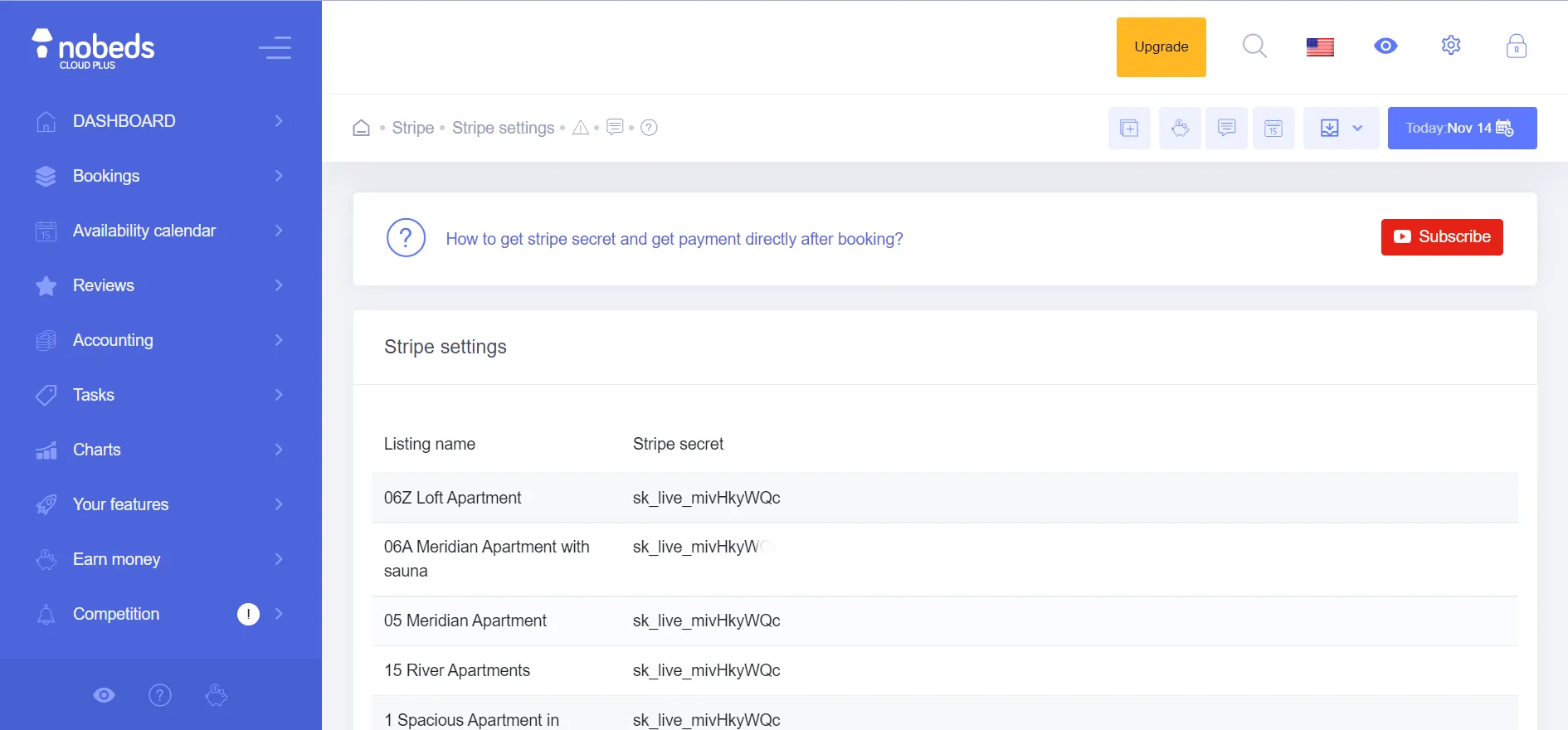1568x730 pixels.
Task: Click the chat message icon in breadcrumb
Action: pos(615,127)
